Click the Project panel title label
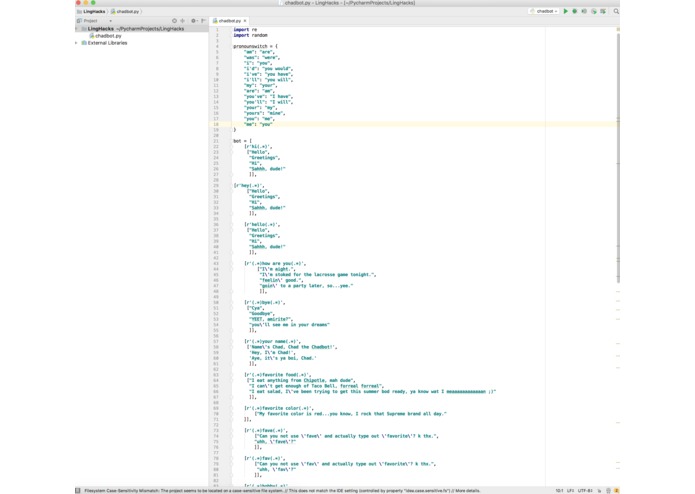The height and width of the screenshot is (494, 695). point(90,21)
